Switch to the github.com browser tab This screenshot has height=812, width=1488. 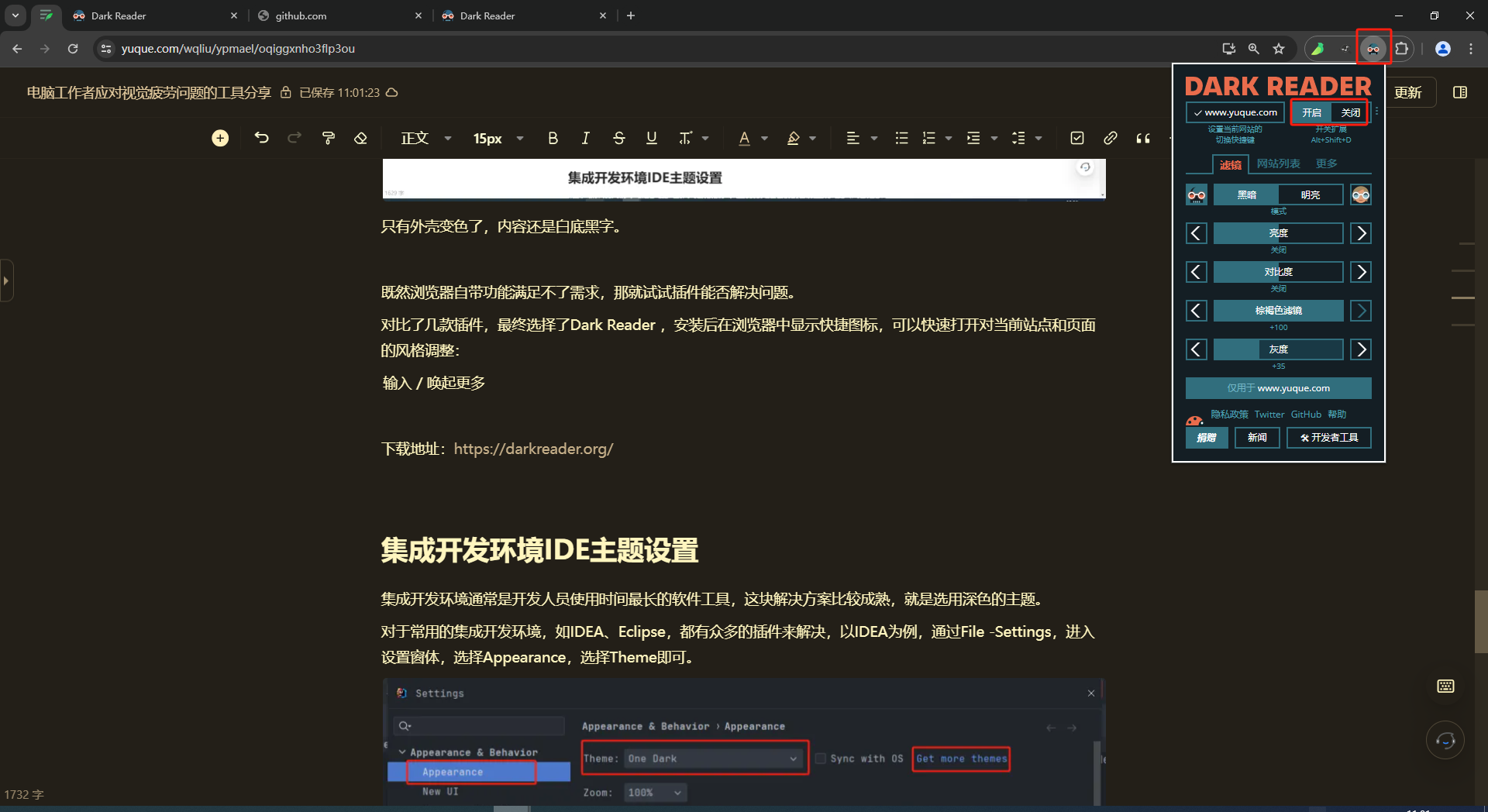click(x=341, y=15)
